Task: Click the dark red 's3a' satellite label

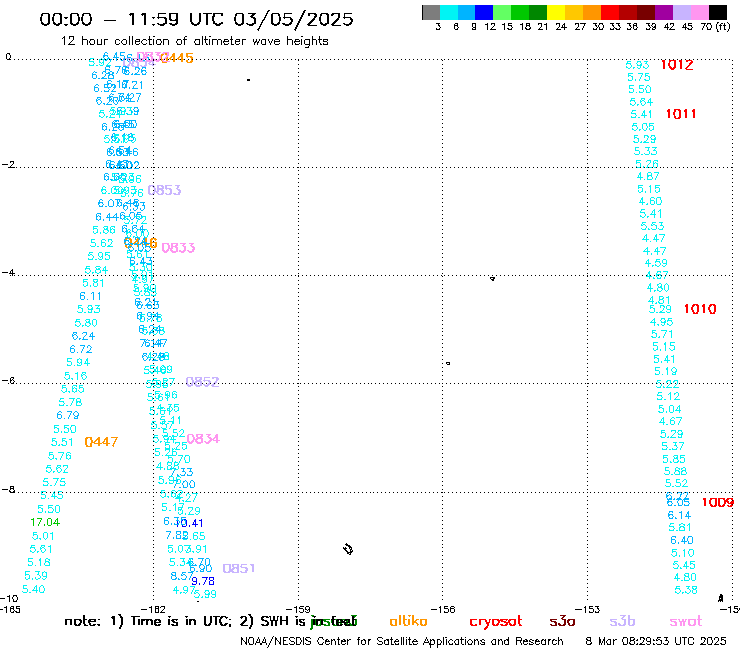Action: 562,622
